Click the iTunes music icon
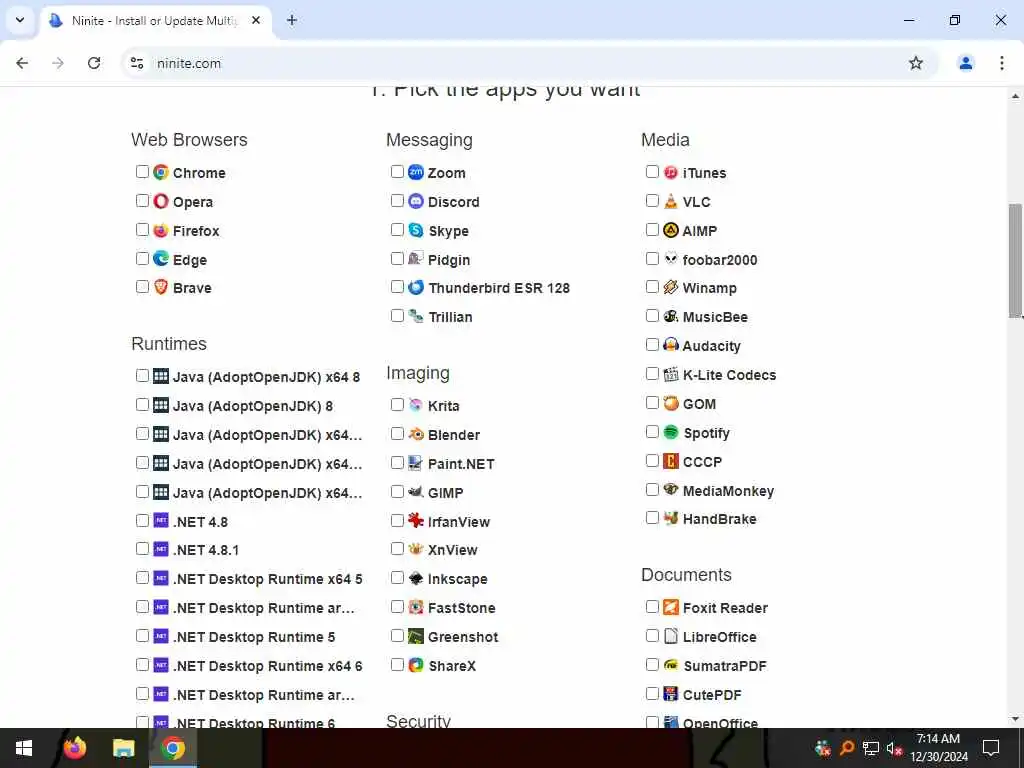 tap(671, 172)
